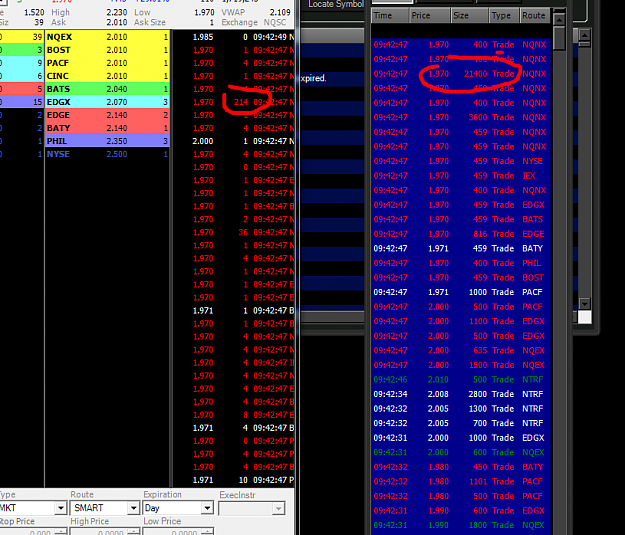Select the PHIL 2.350 ask row
Image resolution: width=625 pixels, height=535 pixels.
tap(108, 141)
